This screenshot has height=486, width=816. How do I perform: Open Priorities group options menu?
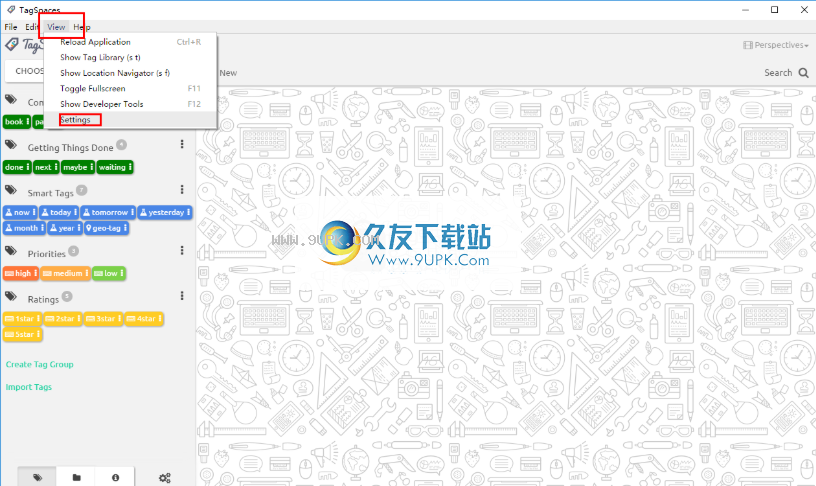tap(182, 250)
